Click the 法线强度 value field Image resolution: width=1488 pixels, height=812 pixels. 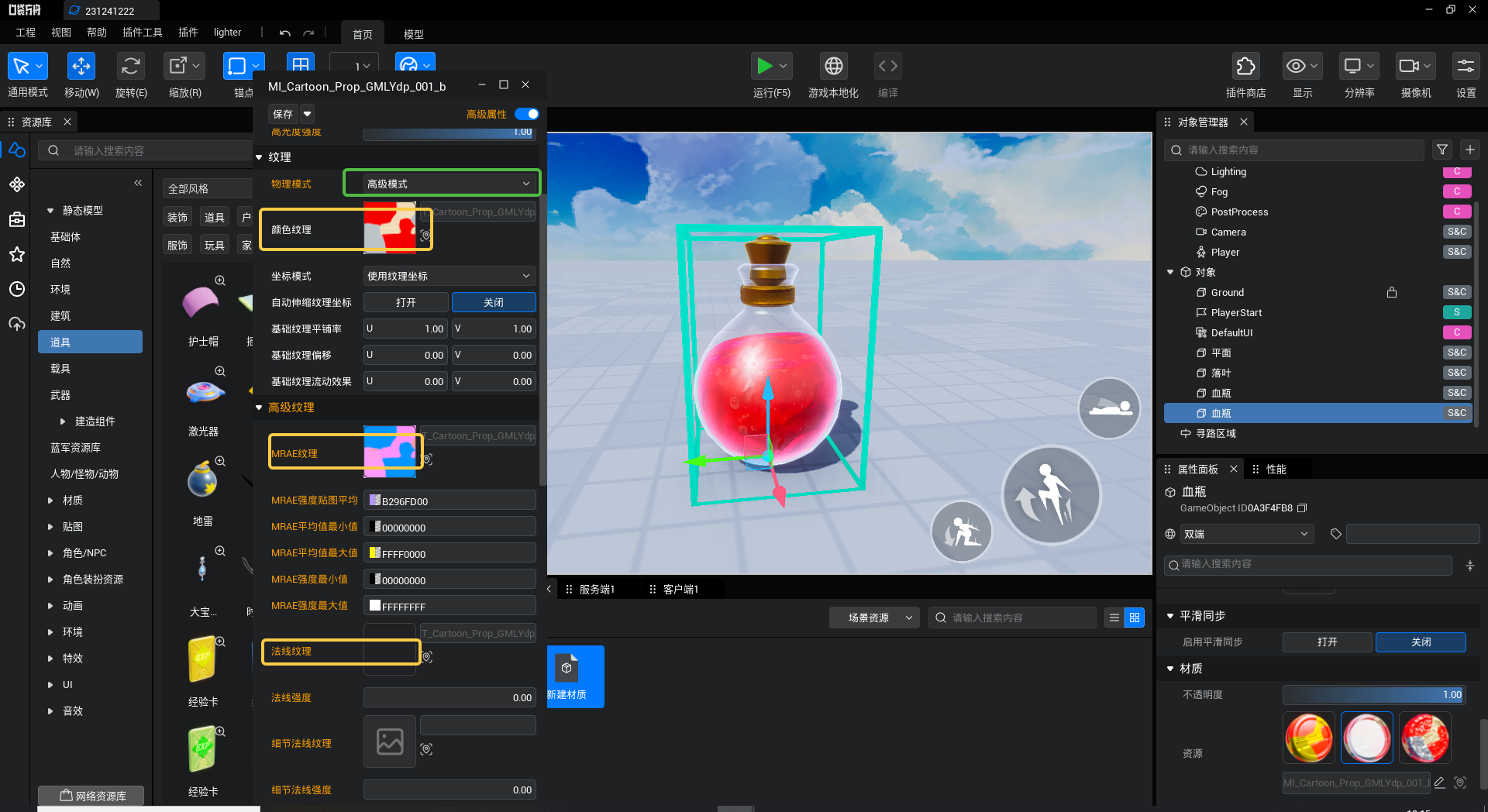[x=449, y=697]
